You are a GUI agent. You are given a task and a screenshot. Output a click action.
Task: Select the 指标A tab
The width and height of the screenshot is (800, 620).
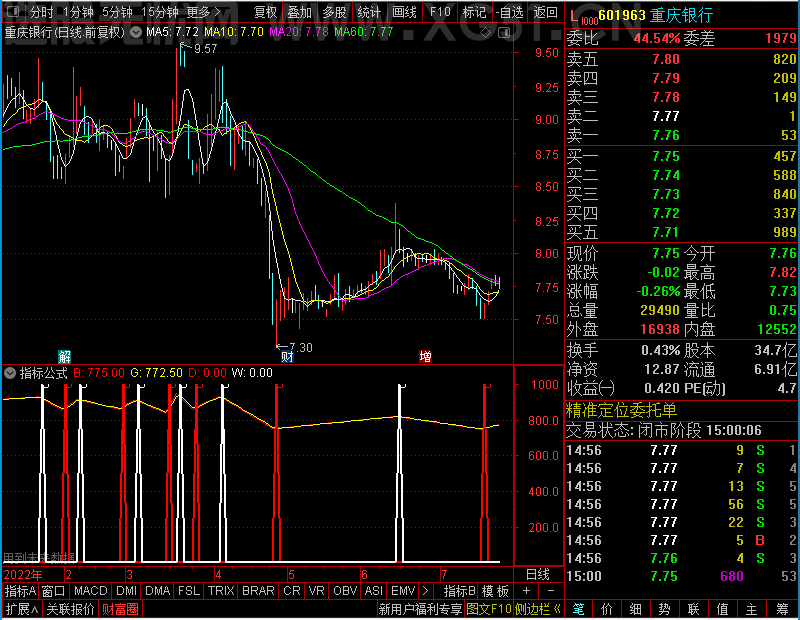20,591
